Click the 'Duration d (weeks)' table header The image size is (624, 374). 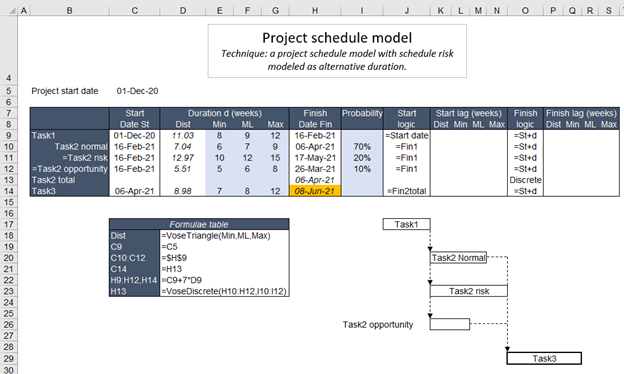225,113
